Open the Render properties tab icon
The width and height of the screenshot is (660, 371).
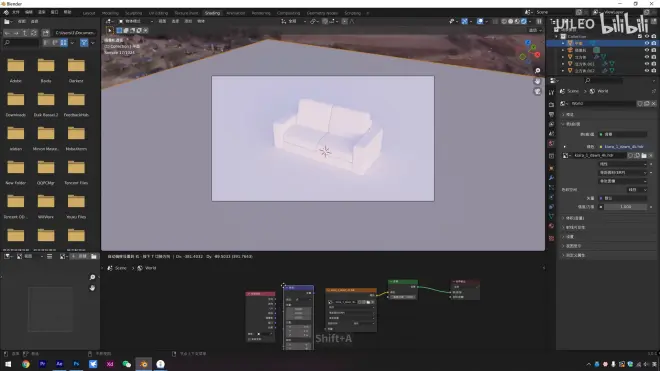point(551,104)
